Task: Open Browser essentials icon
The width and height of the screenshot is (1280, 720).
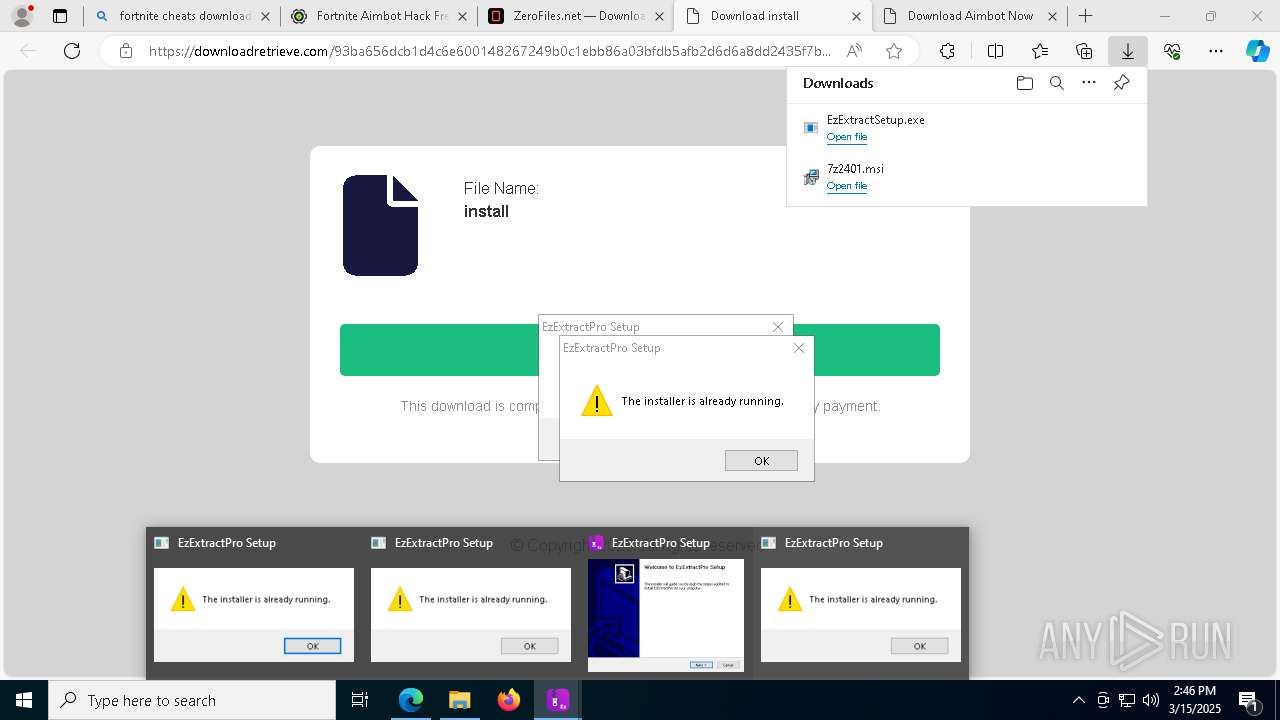Action: click(1172, 51)
